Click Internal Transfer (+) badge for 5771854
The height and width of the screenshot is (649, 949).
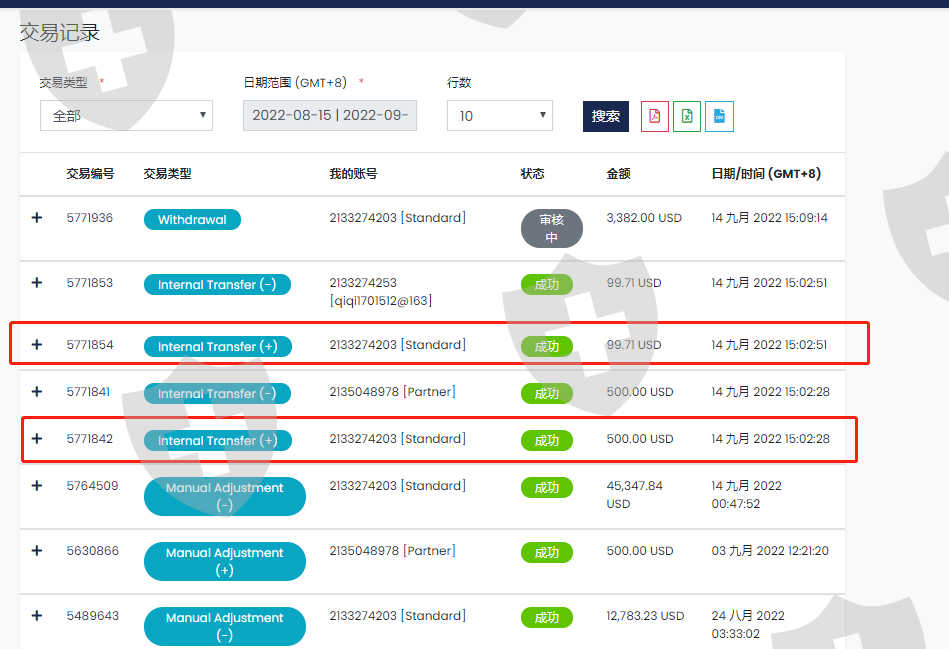pyautogui.click(x=218, y=347)
